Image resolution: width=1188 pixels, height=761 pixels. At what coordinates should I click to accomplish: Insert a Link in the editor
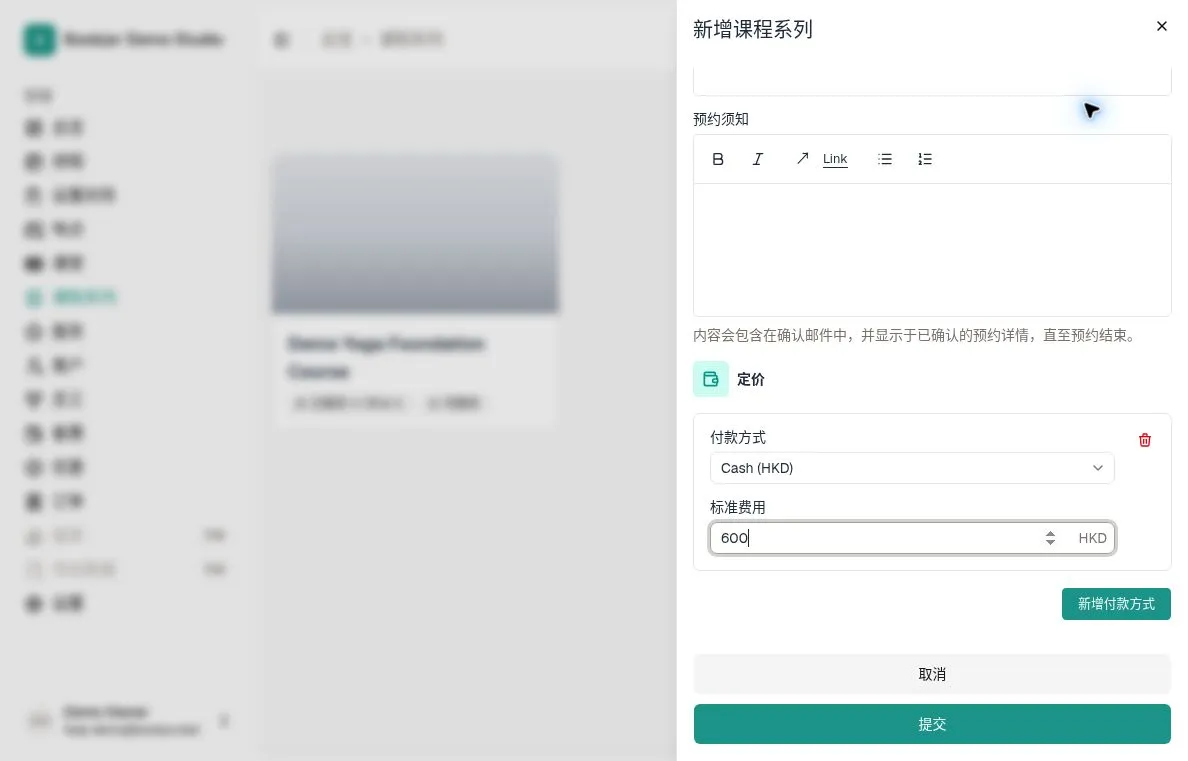coord(821,159)
